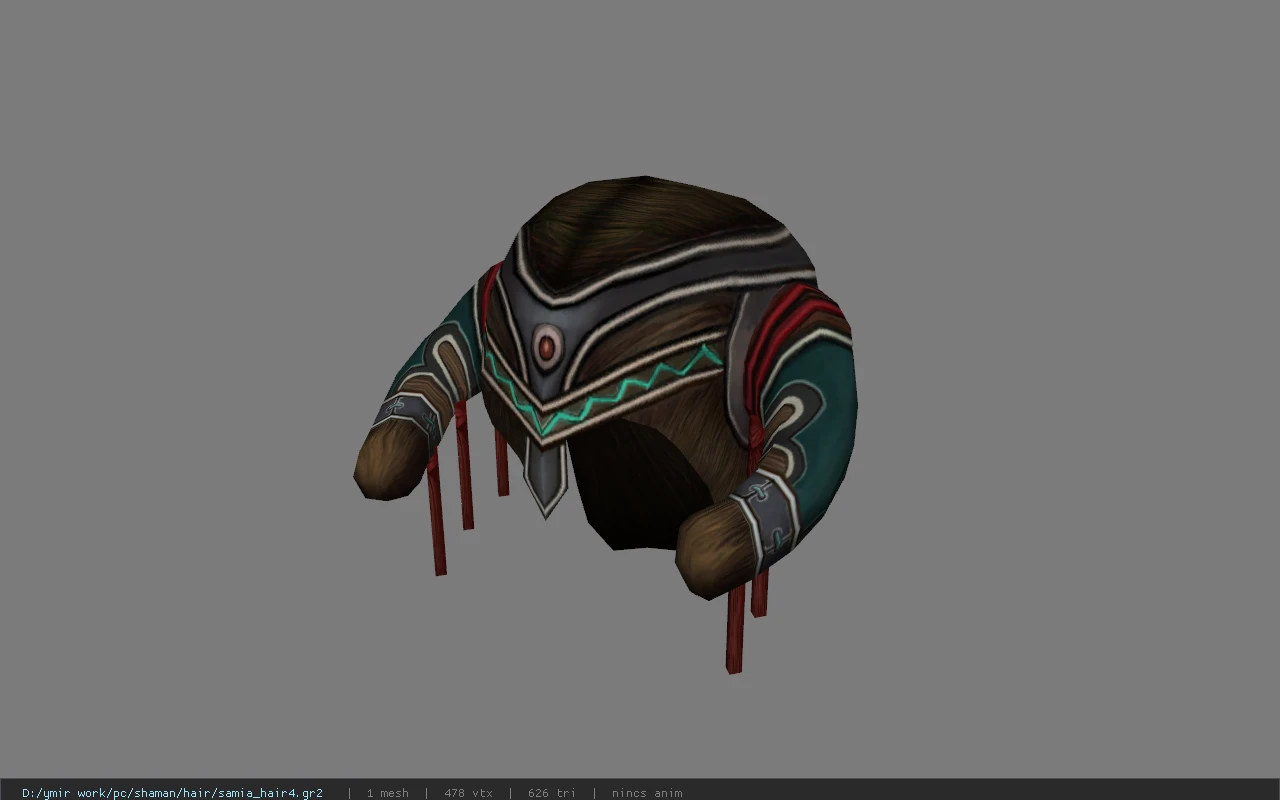
Task: Click the file path ending in samia_hair4.gr2
Action: (x=172, y=793)
